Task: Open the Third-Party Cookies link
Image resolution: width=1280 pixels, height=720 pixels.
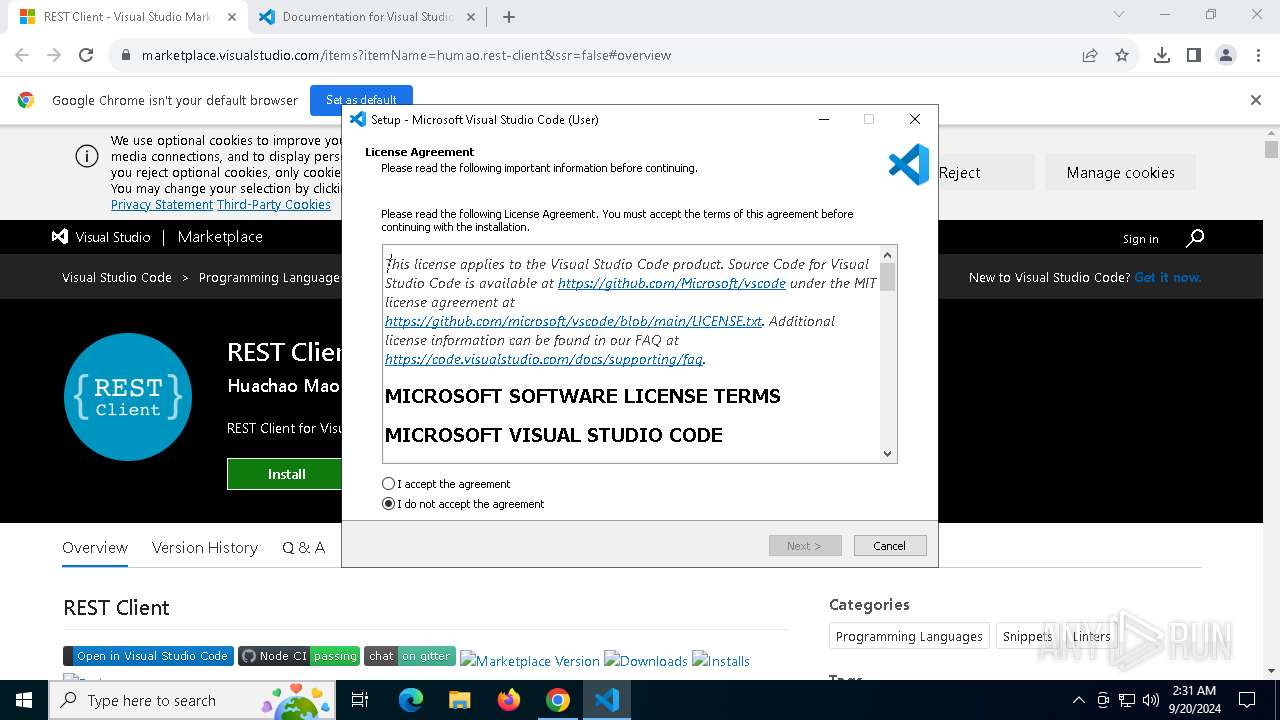Action: click(274, 204)
